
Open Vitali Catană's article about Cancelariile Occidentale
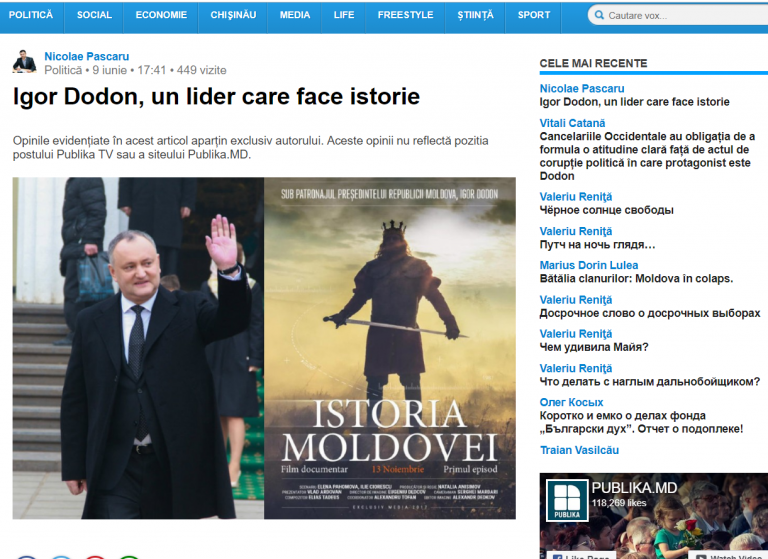647,156
